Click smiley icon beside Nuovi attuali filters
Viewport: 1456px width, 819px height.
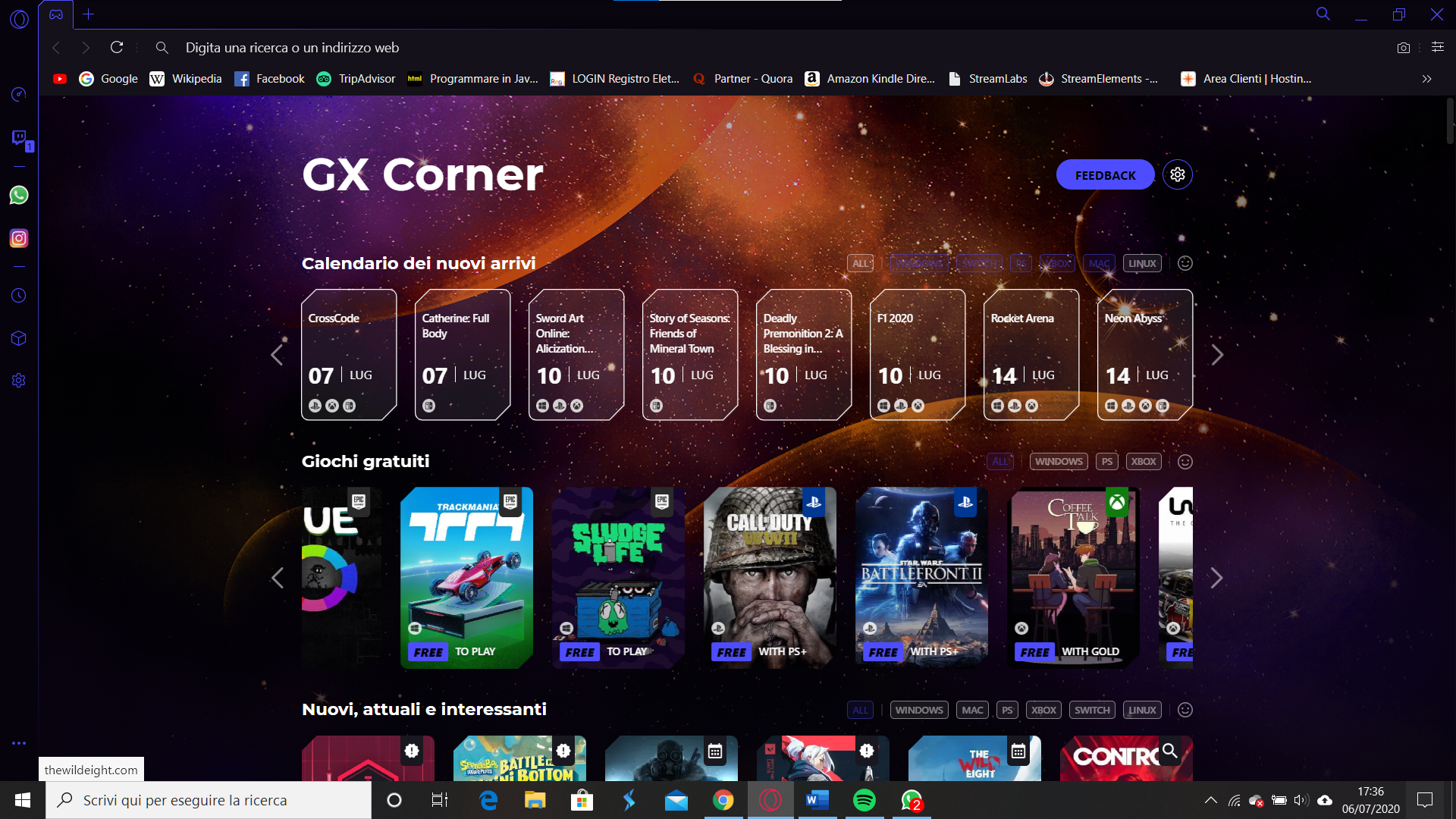click(x=1185, y=710)
